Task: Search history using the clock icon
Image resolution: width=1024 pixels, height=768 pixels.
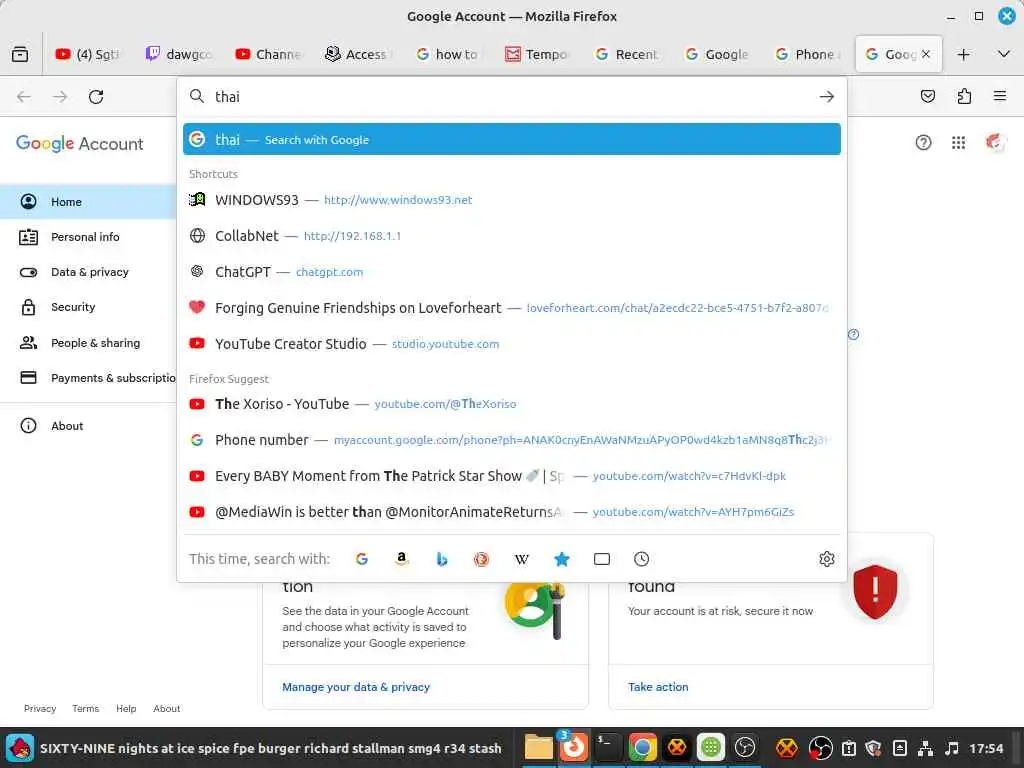Action: click(641, 559)
